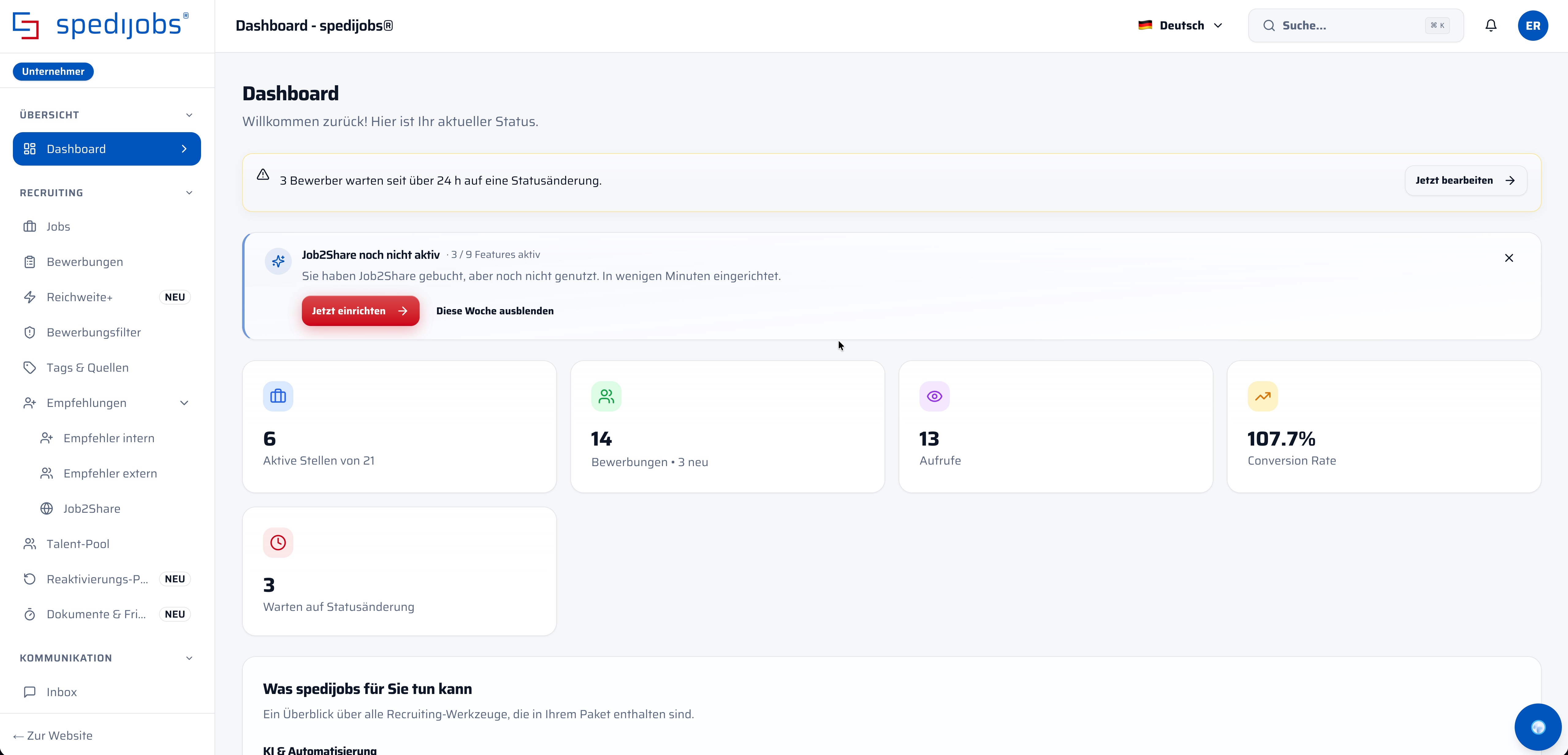This screenshot has height=755, width=1568.
Task: Click the trend icon on Conversion Rate card
Action: (x=1262, y=397)
